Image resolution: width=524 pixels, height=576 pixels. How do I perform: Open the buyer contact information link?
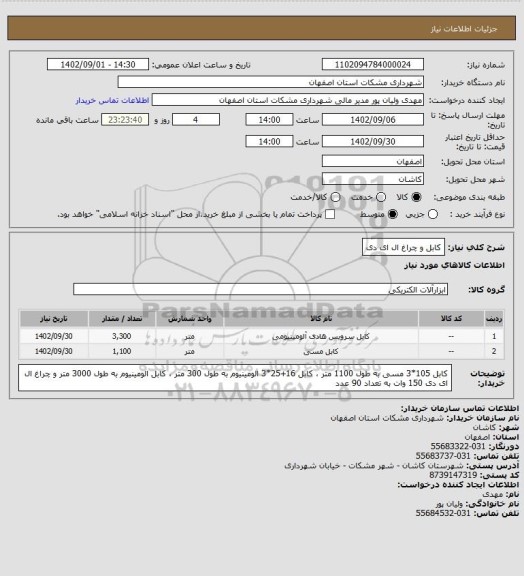click(112, 101)
